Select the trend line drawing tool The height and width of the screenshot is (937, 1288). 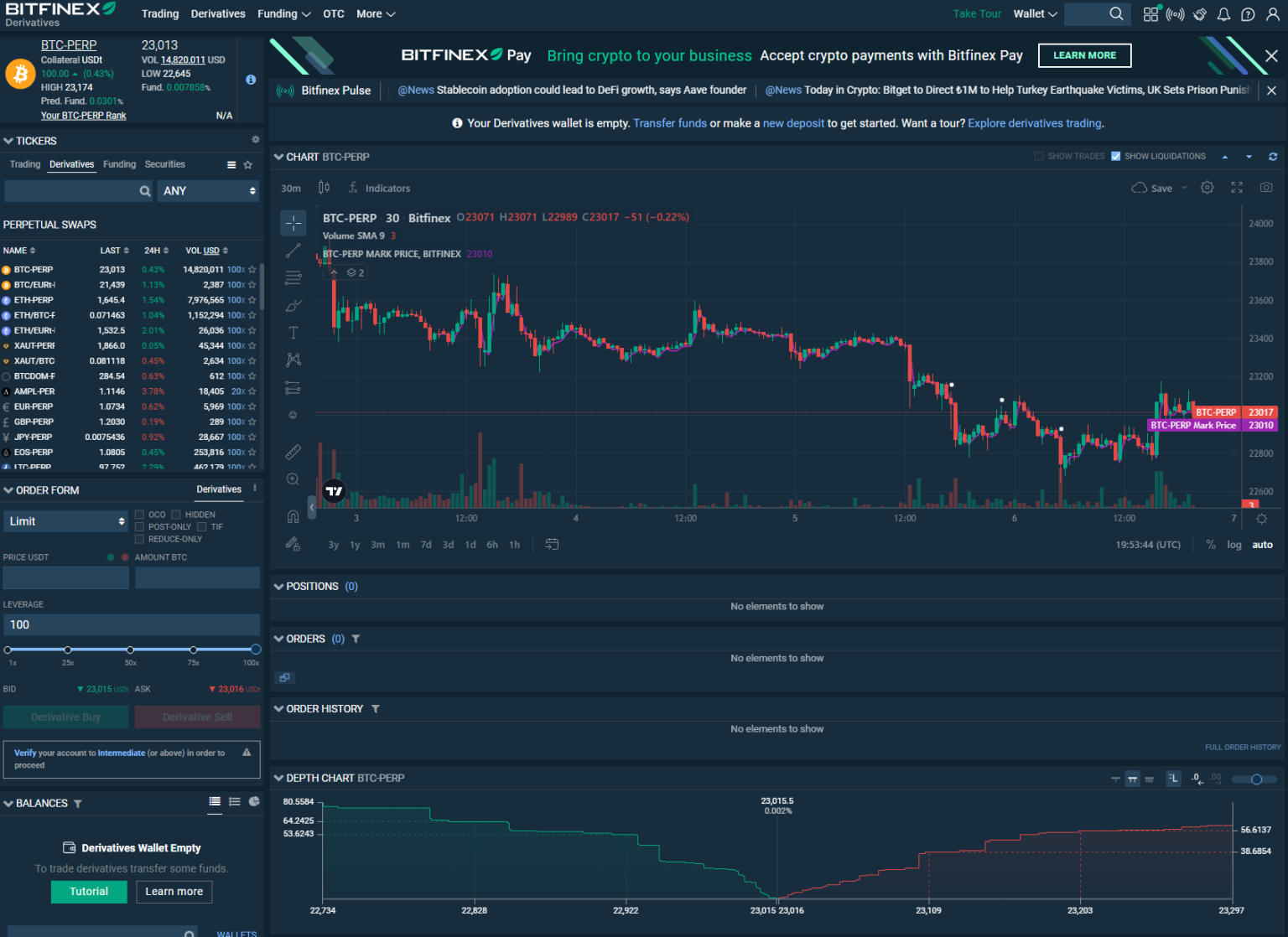click(293, 249)
